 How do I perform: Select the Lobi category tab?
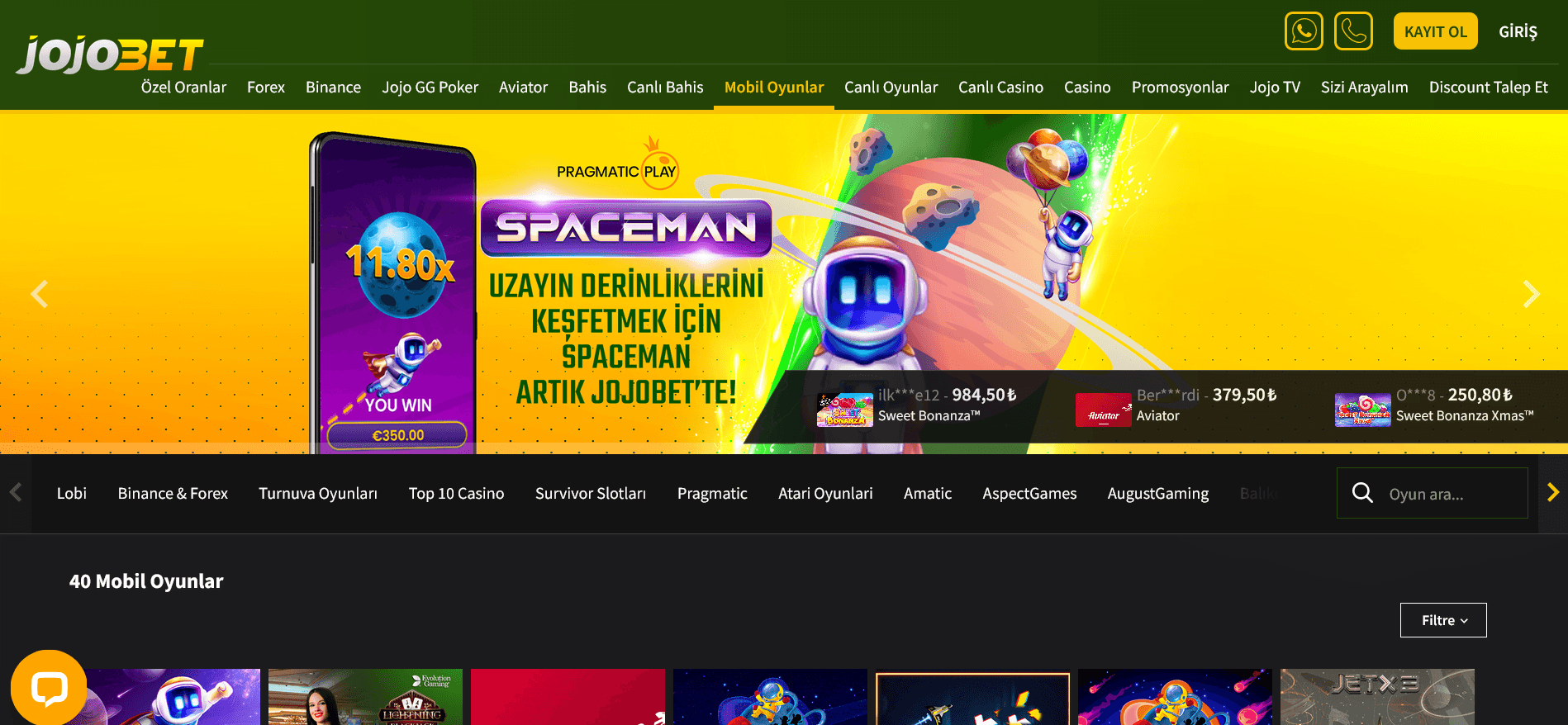[71, 493]
